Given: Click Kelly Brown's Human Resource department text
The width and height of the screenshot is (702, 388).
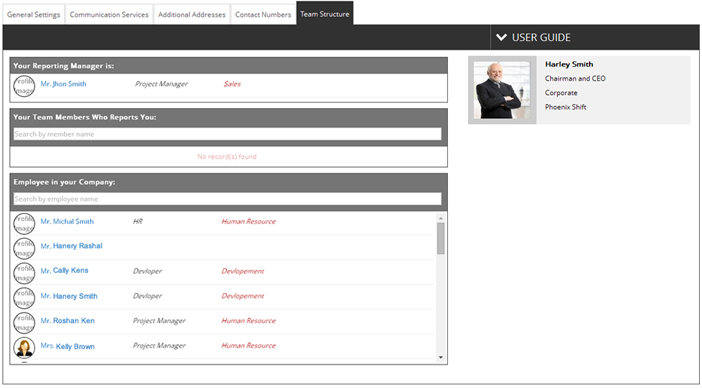Looking at the screenshot, I should pyautogui.click(x=248, y=345).
